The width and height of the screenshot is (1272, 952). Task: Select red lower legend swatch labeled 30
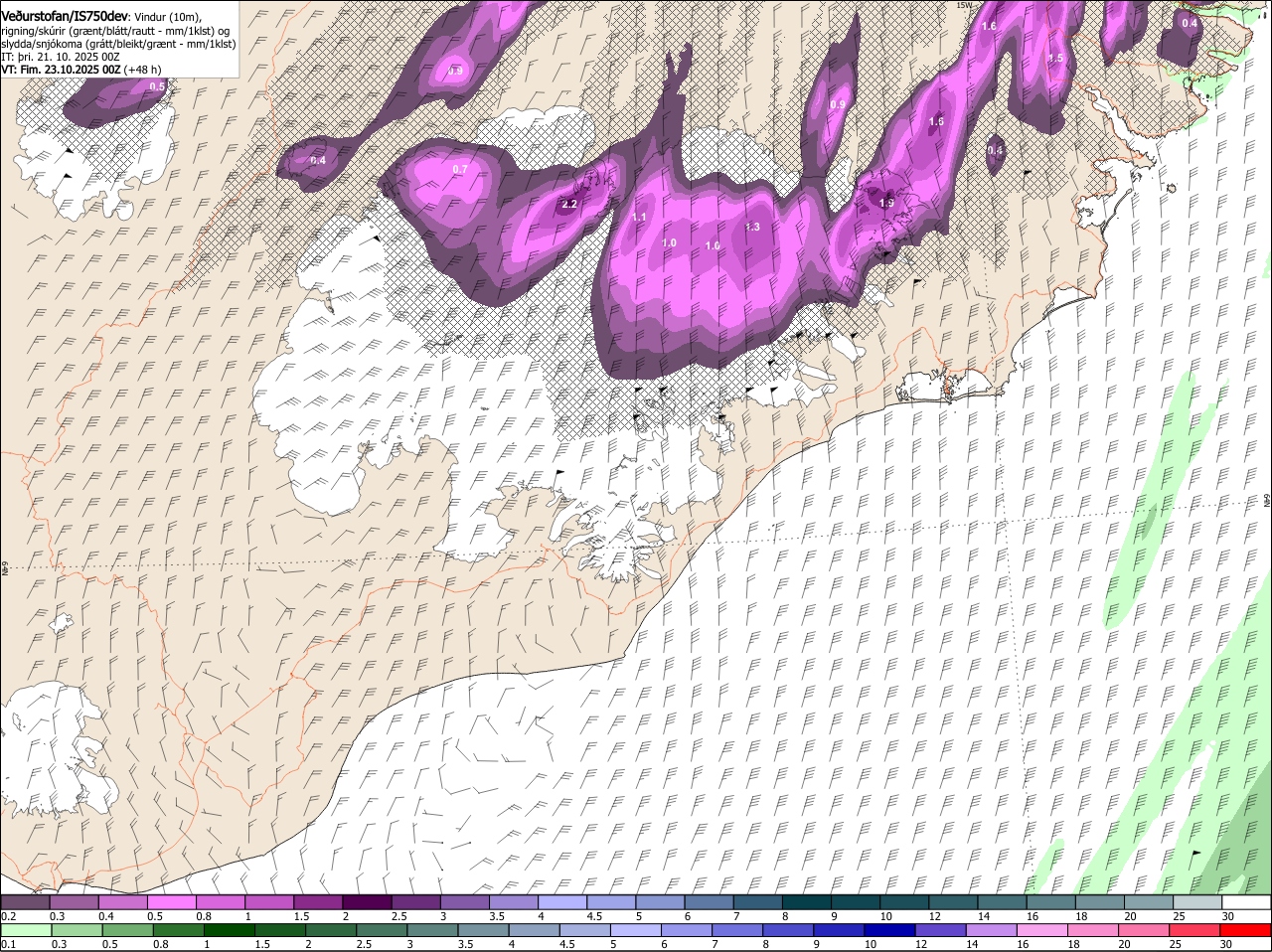point(1247,930)
